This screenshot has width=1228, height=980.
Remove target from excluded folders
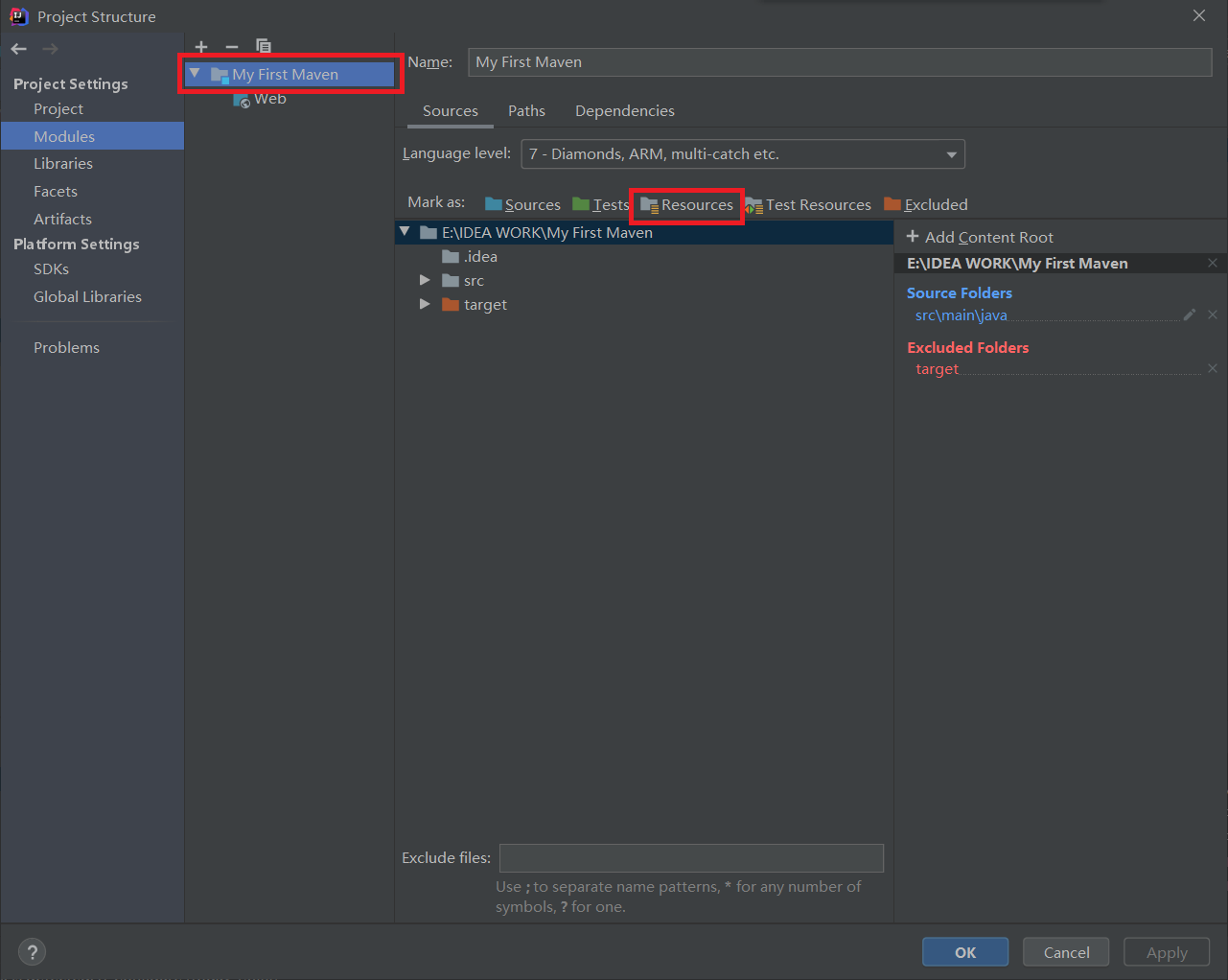click(x=1213, y=368)
